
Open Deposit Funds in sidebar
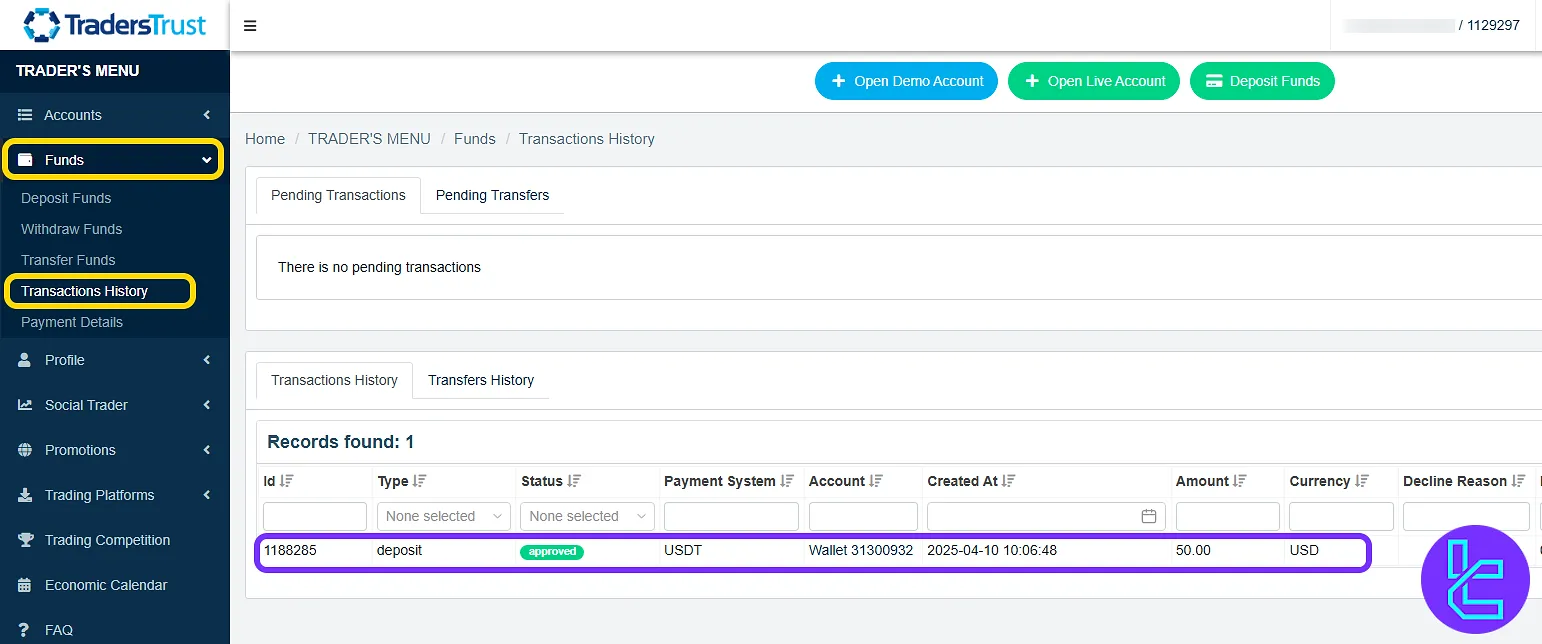coord(66,198)
